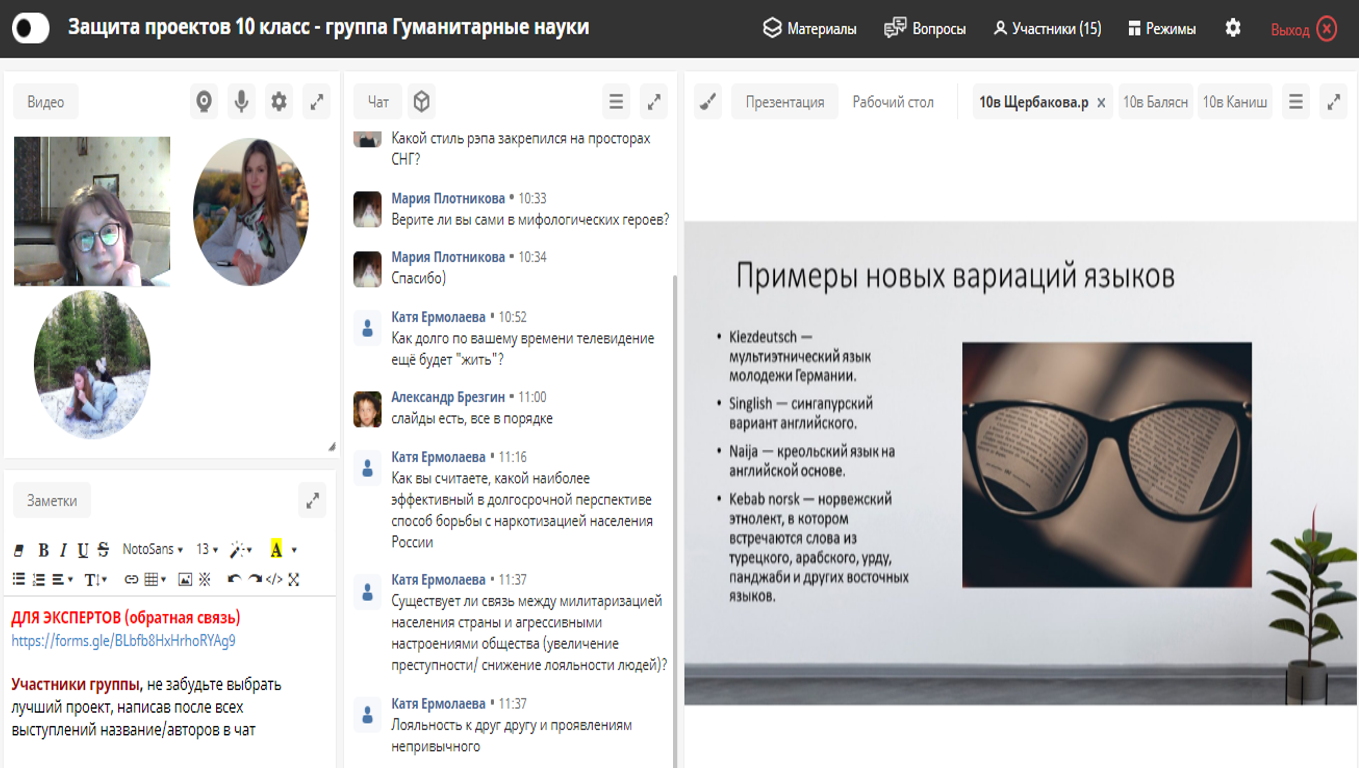Click Александр Брезгин's chat avatar
This screenshot has width=1359, height=768.
pos(367,409)
